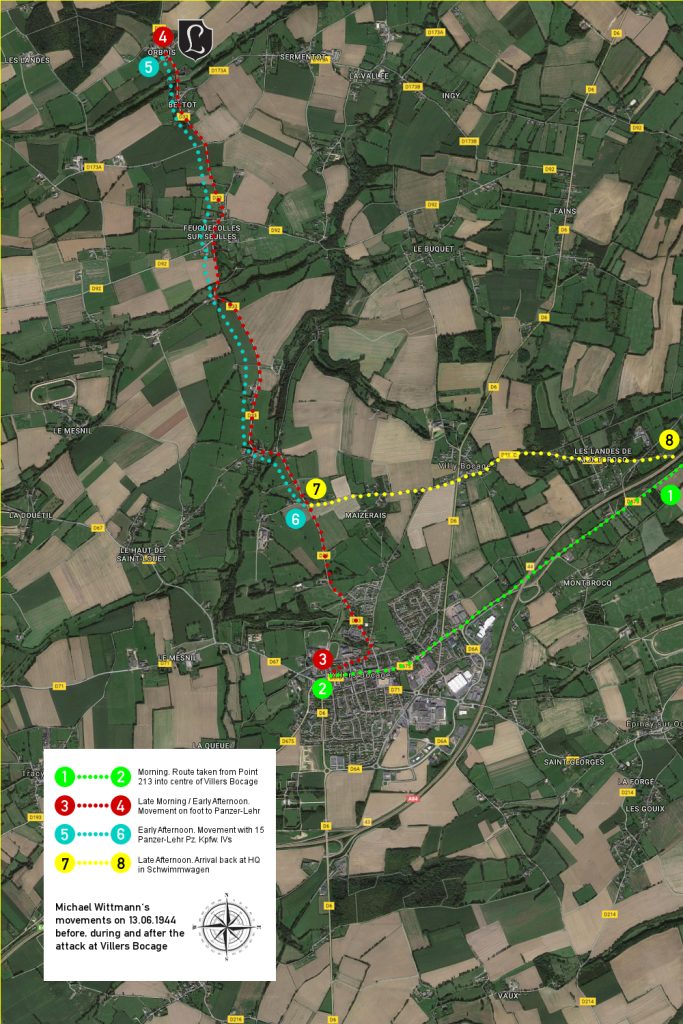The width and height of the screenshot is (683, 1024).
Task: Select red circle 4 in the legend
Action: click(121, 806)
